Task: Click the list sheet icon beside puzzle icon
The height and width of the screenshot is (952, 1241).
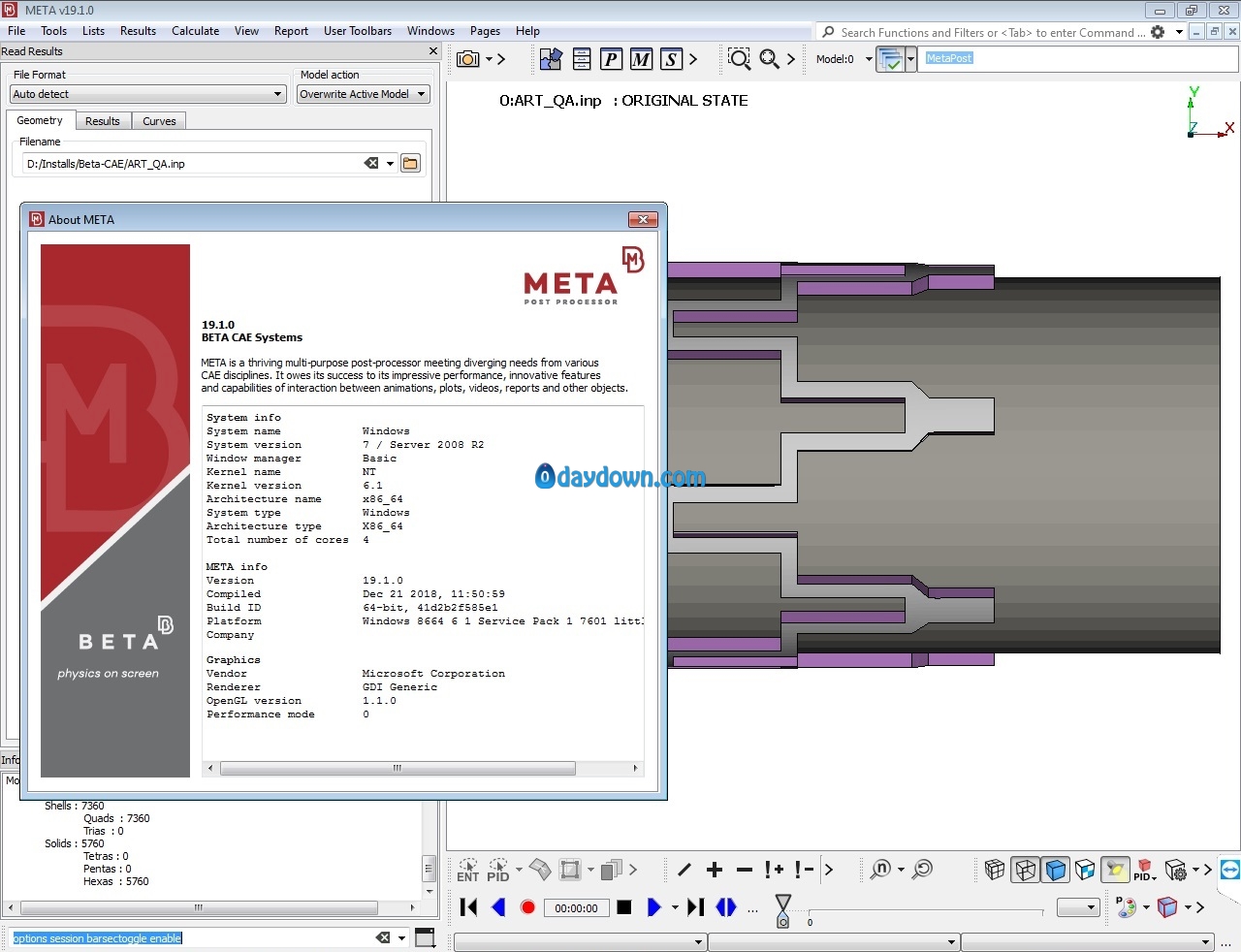Action: click(x=582, y=59)
